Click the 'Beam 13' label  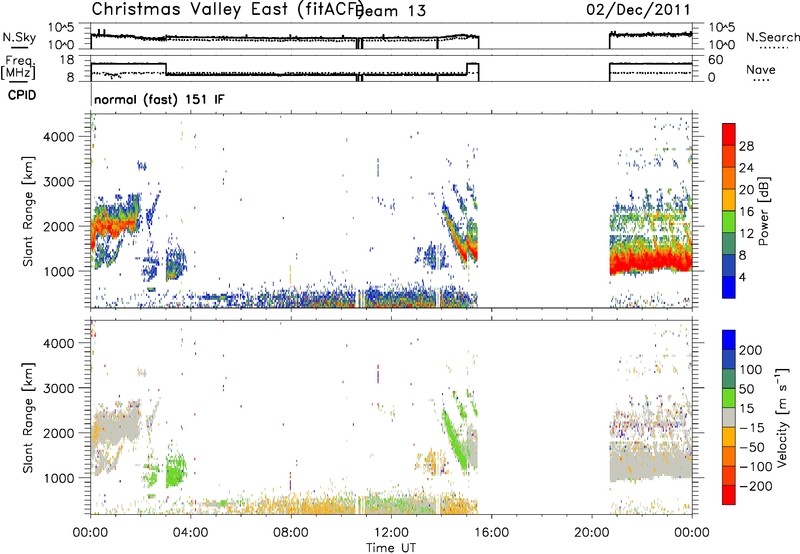[393, 11]
